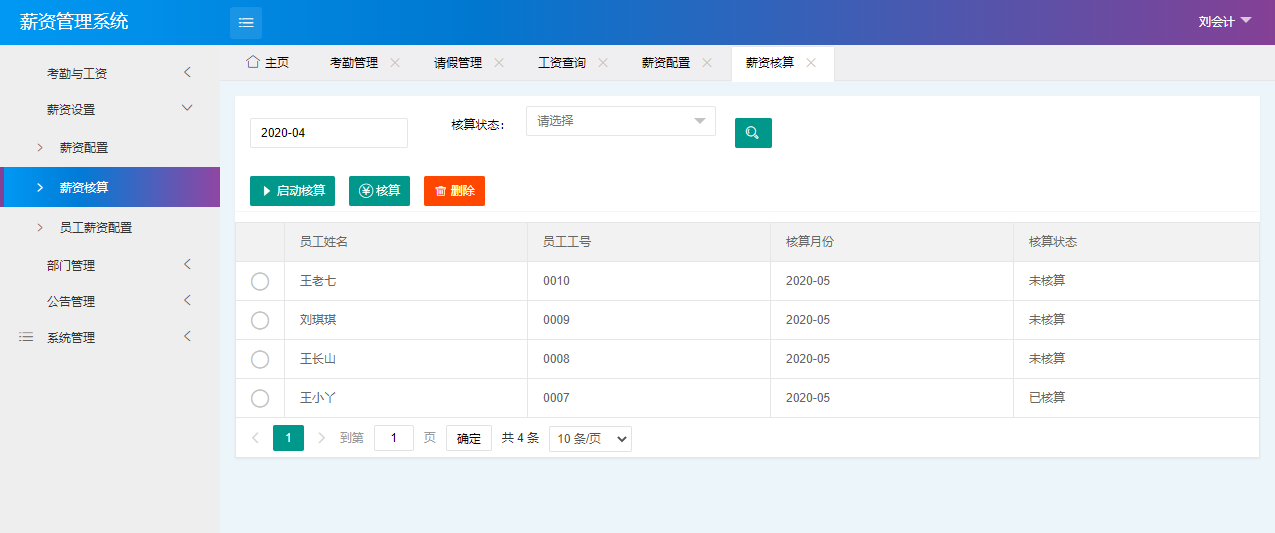Open the 刘会计 user menu
The width and height of the screenshot is (1275, 533).
tap(1224, 21)
